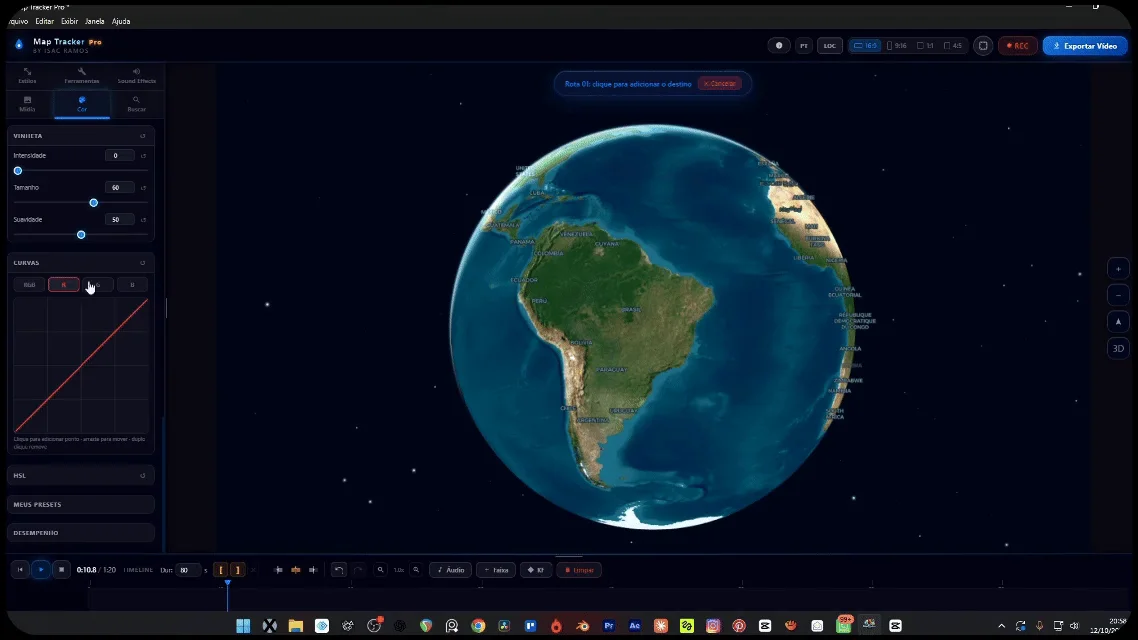The height and width of the screenshot is (640, 1138).
Task: Start recording with the REC button
Action: pyautogui.click(x=1018, y=45)
